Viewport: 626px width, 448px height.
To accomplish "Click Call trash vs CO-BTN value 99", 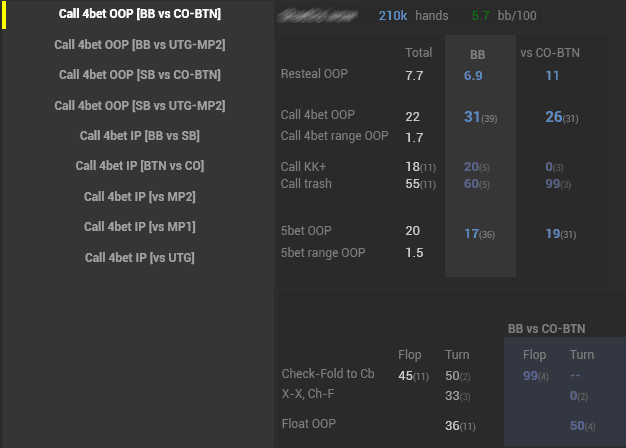I will 552,184.
